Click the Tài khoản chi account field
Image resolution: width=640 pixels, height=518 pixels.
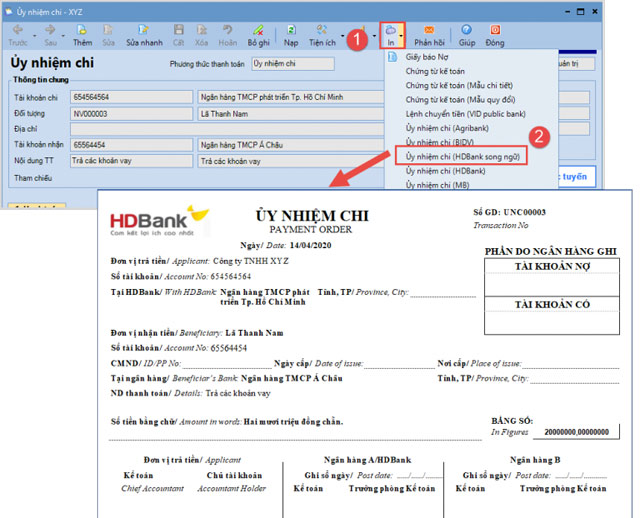[128, 98]
